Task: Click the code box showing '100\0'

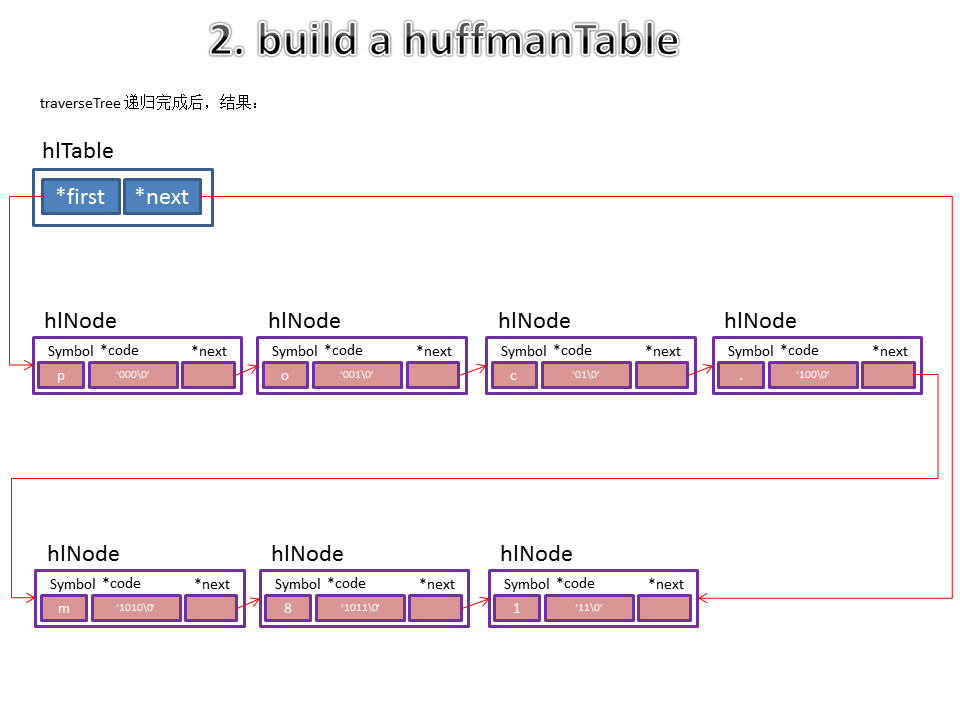Action: 813,375
